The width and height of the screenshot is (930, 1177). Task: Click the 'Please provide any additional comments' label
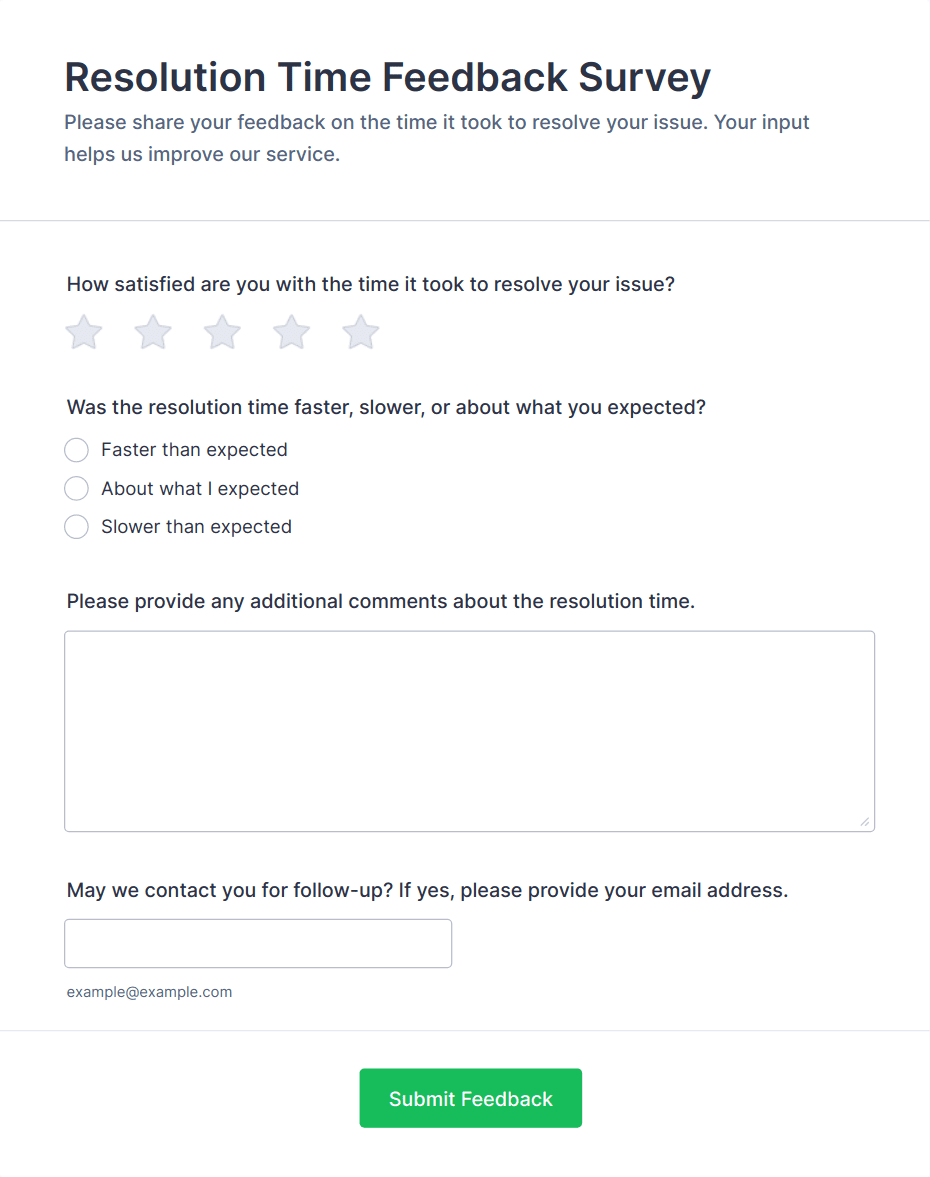coord(380,601)
